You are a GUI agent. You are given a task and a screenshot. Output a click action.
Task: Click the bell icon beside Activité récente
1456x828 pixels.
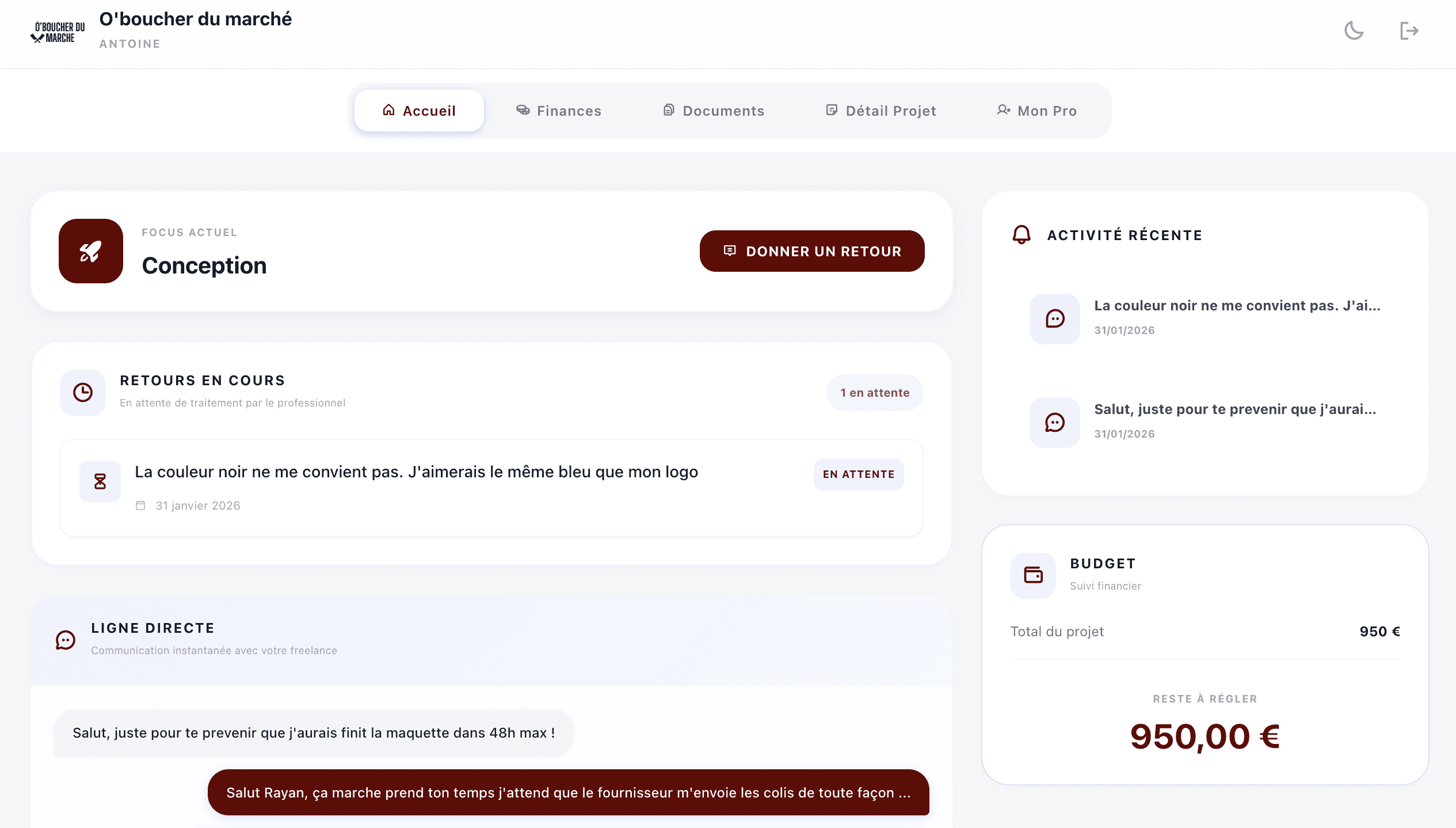tap(1022, 235)
